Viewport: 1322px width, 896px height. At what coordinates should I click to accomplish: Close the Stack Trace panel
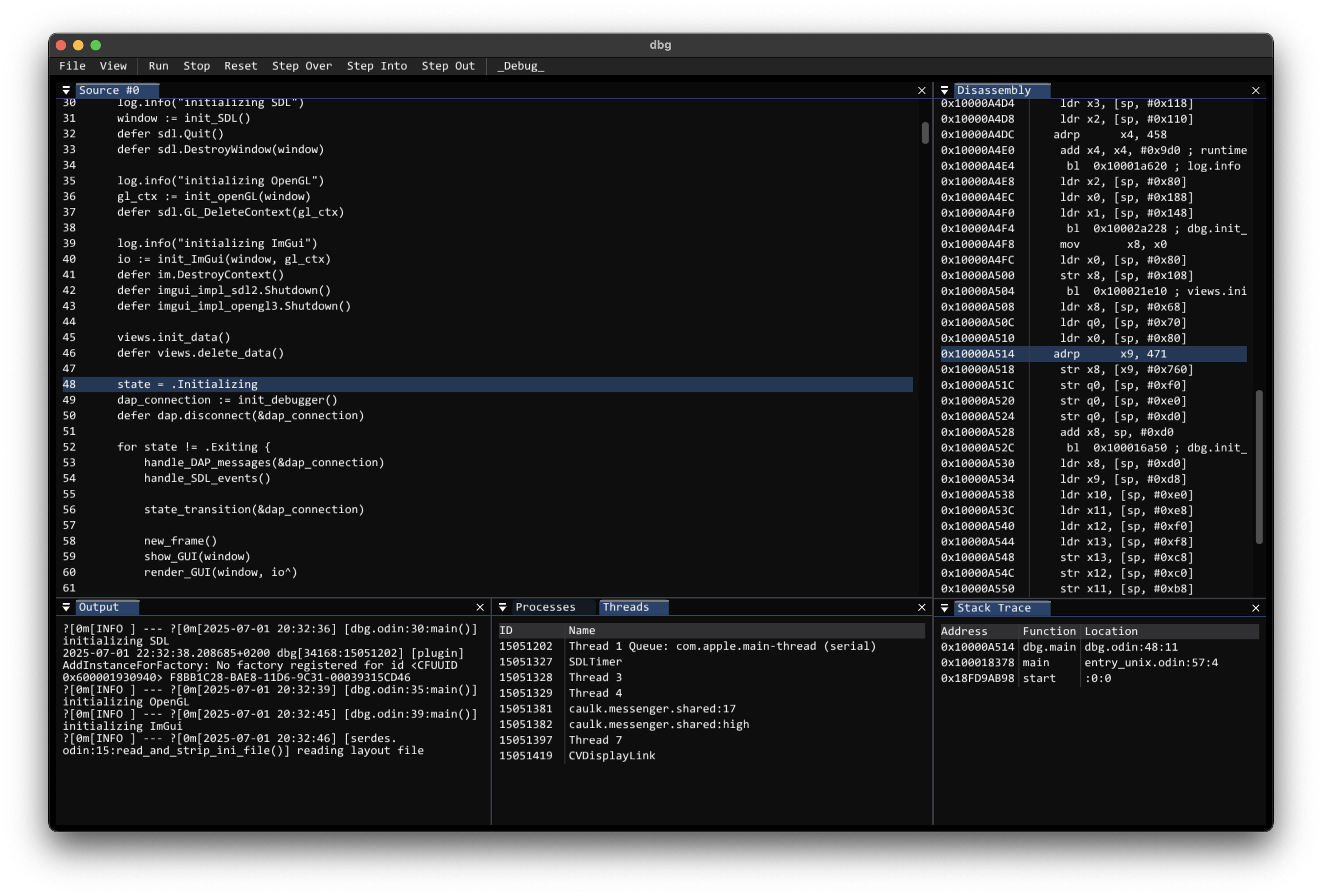tap(1255, 608)
